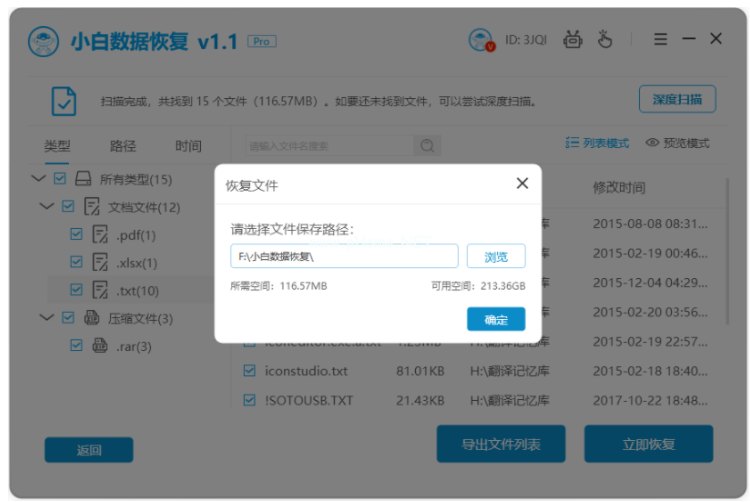Collapse the 文档文件(12) tree node
This screenshot has width=750, height=502.
point(46,207)
